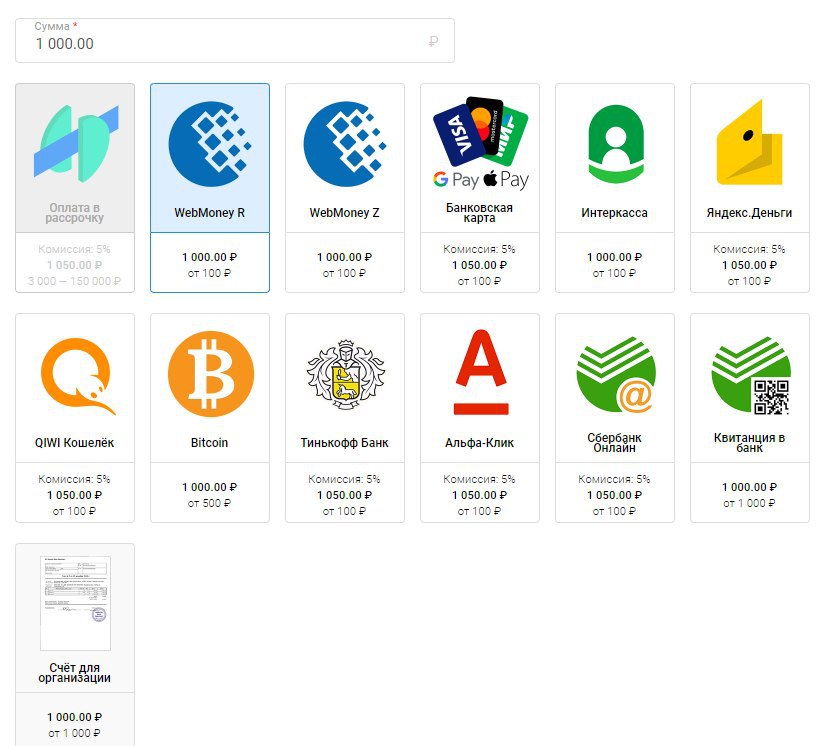
Task: Click the Bitcoin label text
Action: click(x=209, y=443)
